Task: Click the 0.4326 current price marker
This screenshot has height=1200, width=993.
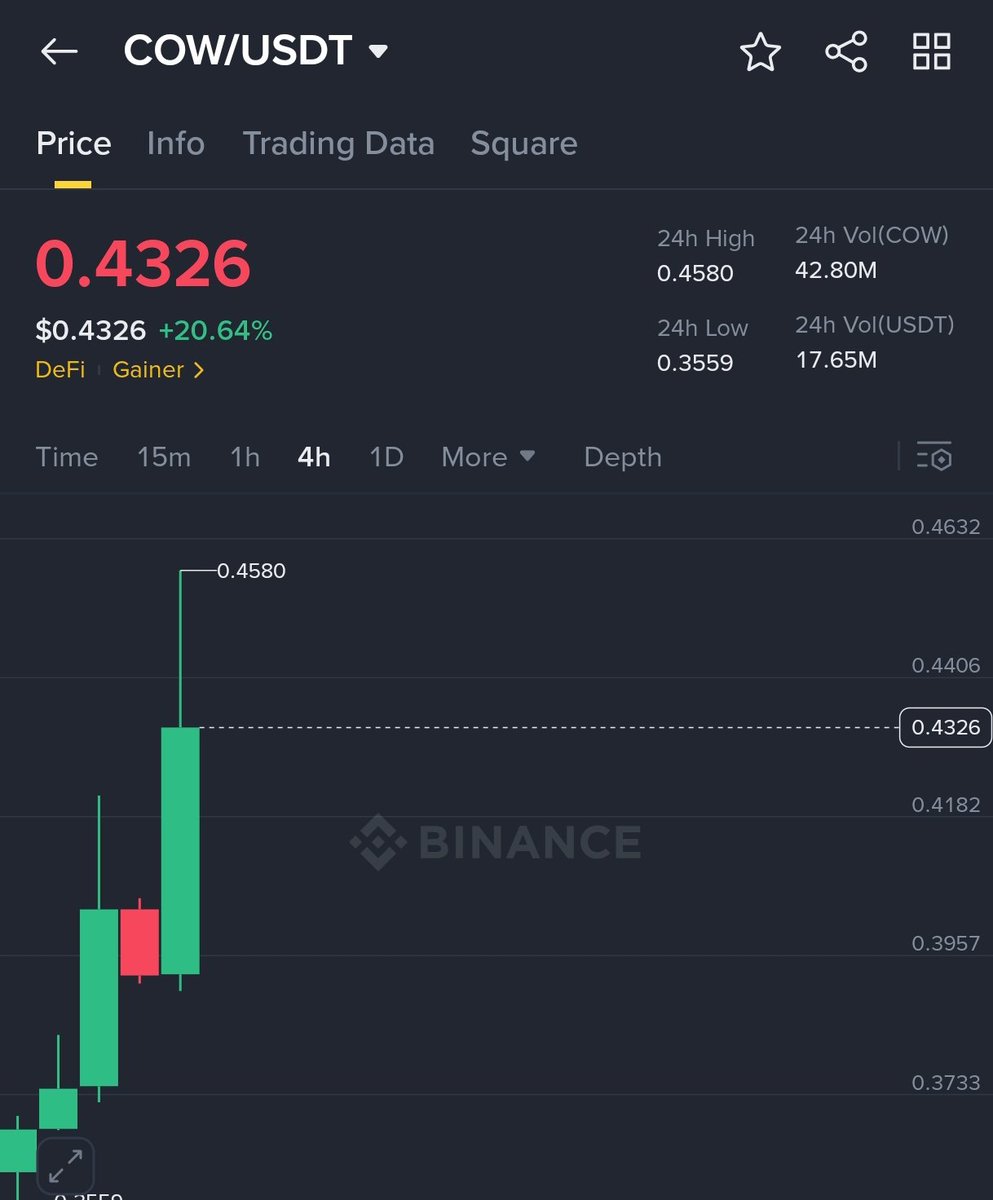Action: click(x=946, y=727)
